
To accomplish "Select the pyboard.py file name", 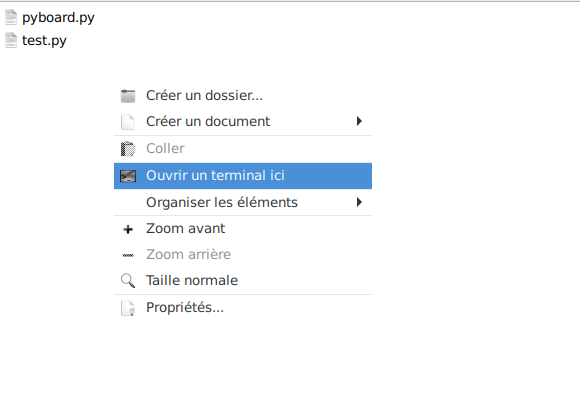I will [x=58, y=18].
